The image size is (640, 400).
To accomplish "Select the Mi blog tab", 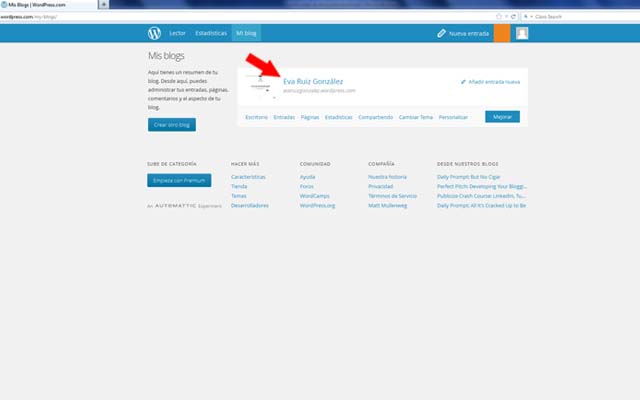I will (246, 33).
